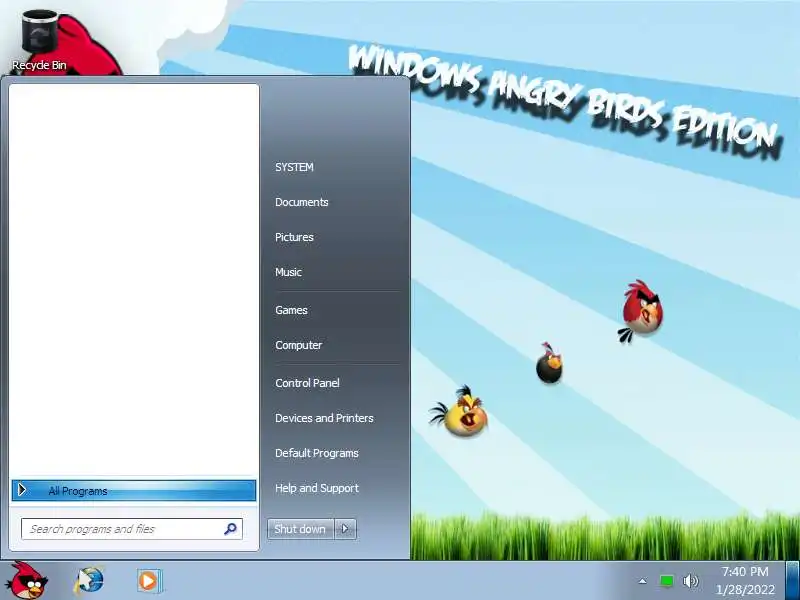The height and width of the screenshot is (600, 800).
Task: Click the Show desktop strip
Action: point(793,581)
